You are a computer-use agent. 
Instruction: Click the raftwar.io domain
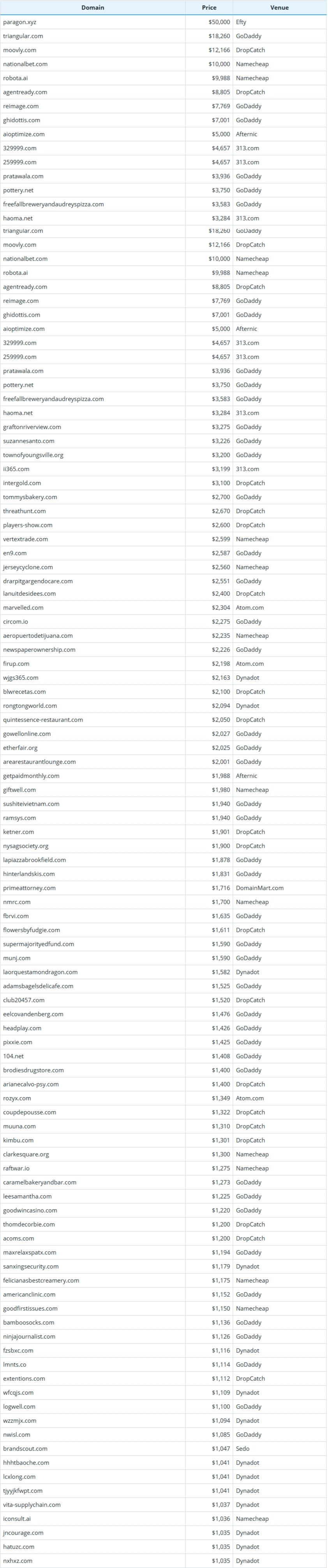point(16,1168)
